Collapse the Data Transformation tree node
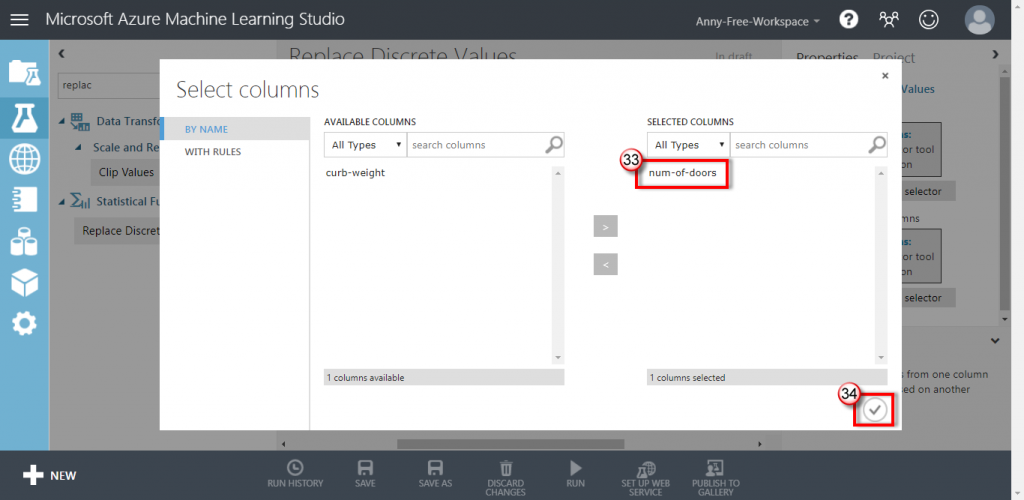 [x=62, y=121]
